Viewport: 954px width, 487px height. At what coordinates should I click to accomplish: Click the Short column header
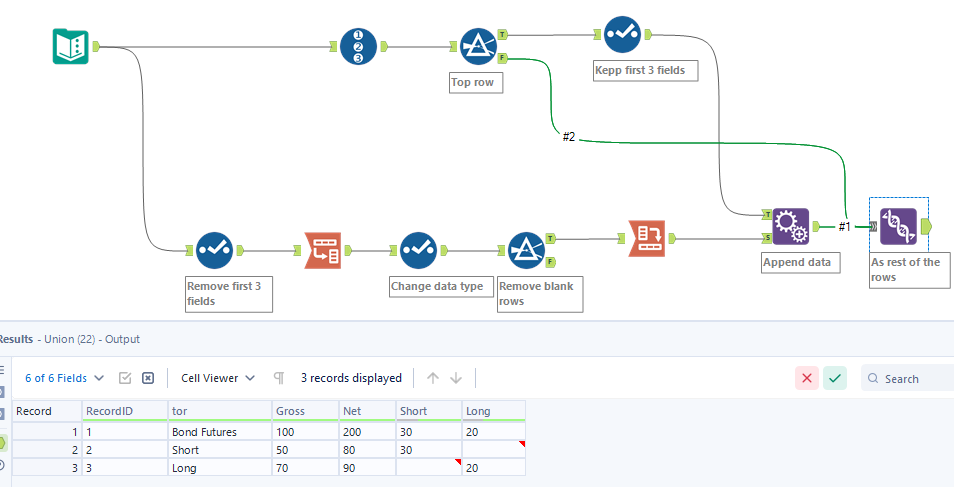pos(429,411)
